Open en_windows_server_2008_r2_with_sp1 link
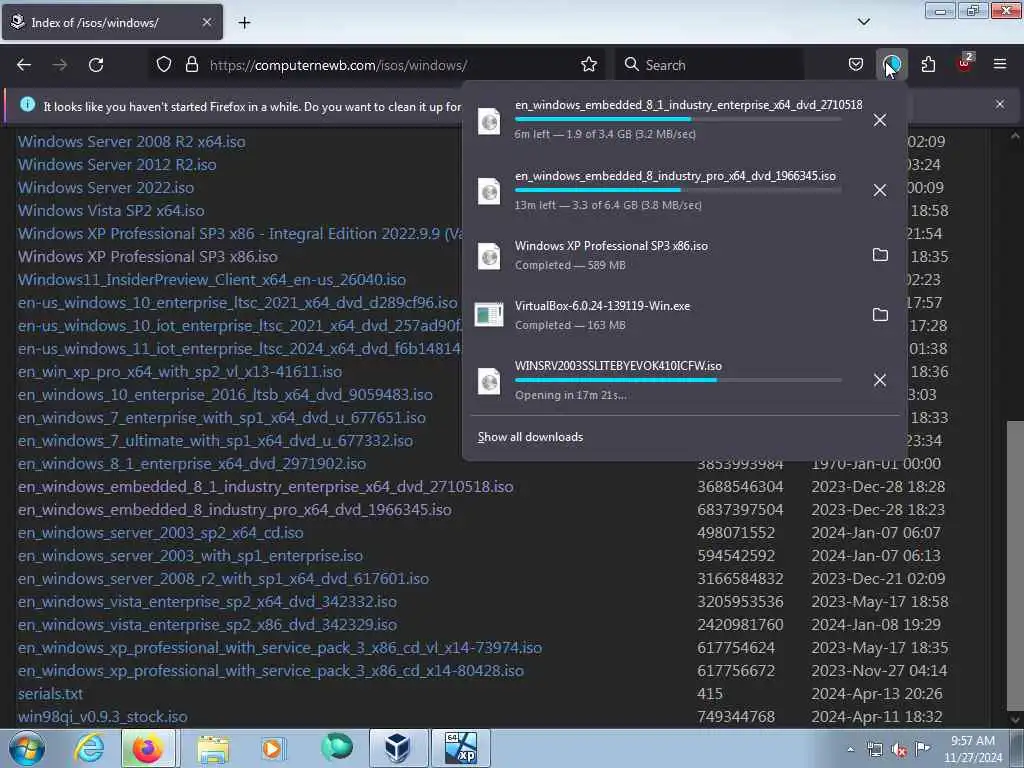This screenshot has height=768, width=1024. point(223,579)
